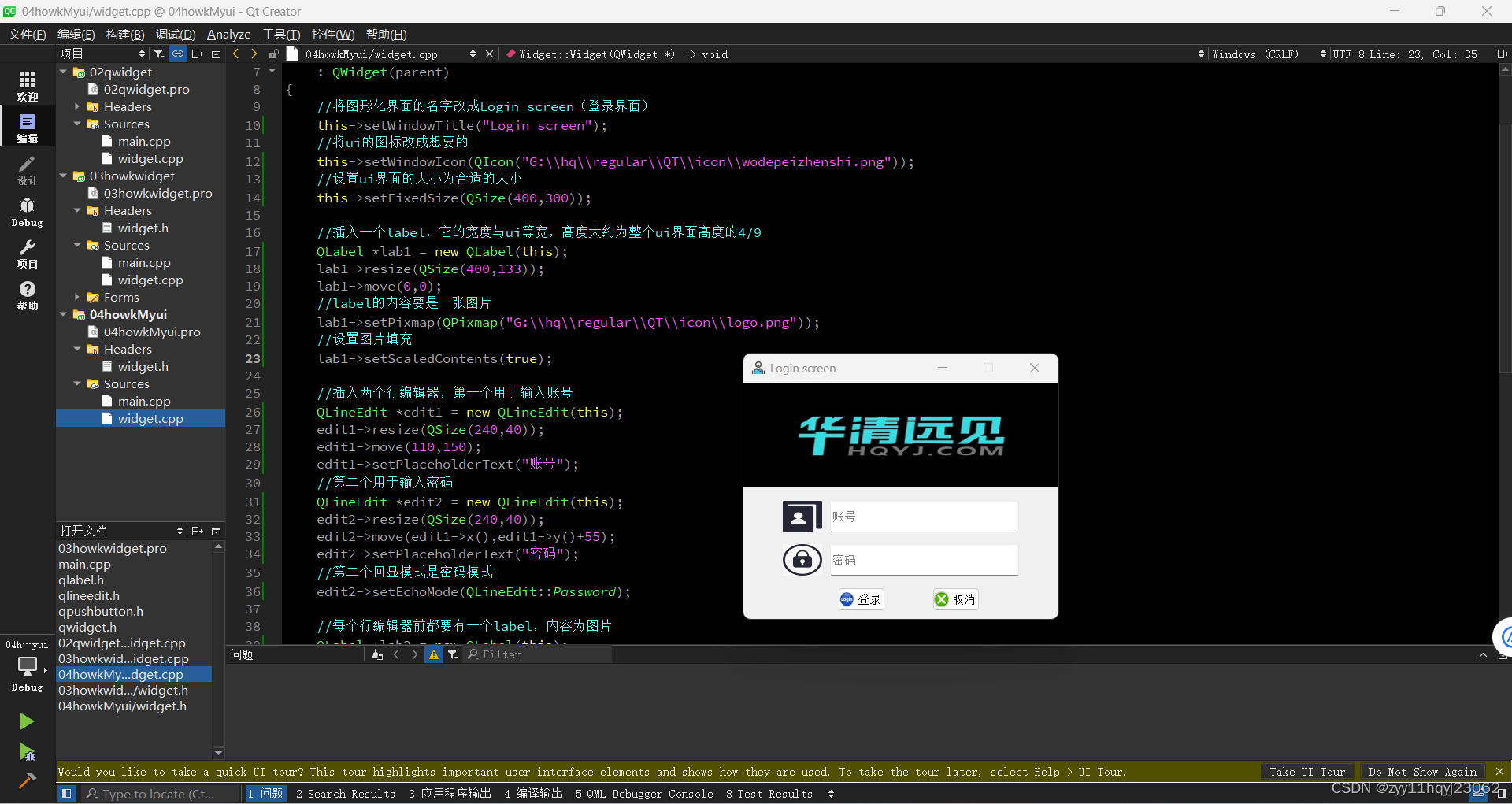Open the filter funnel icon in Projects panel
The image size is (1512, 804).
click(158, 54)
